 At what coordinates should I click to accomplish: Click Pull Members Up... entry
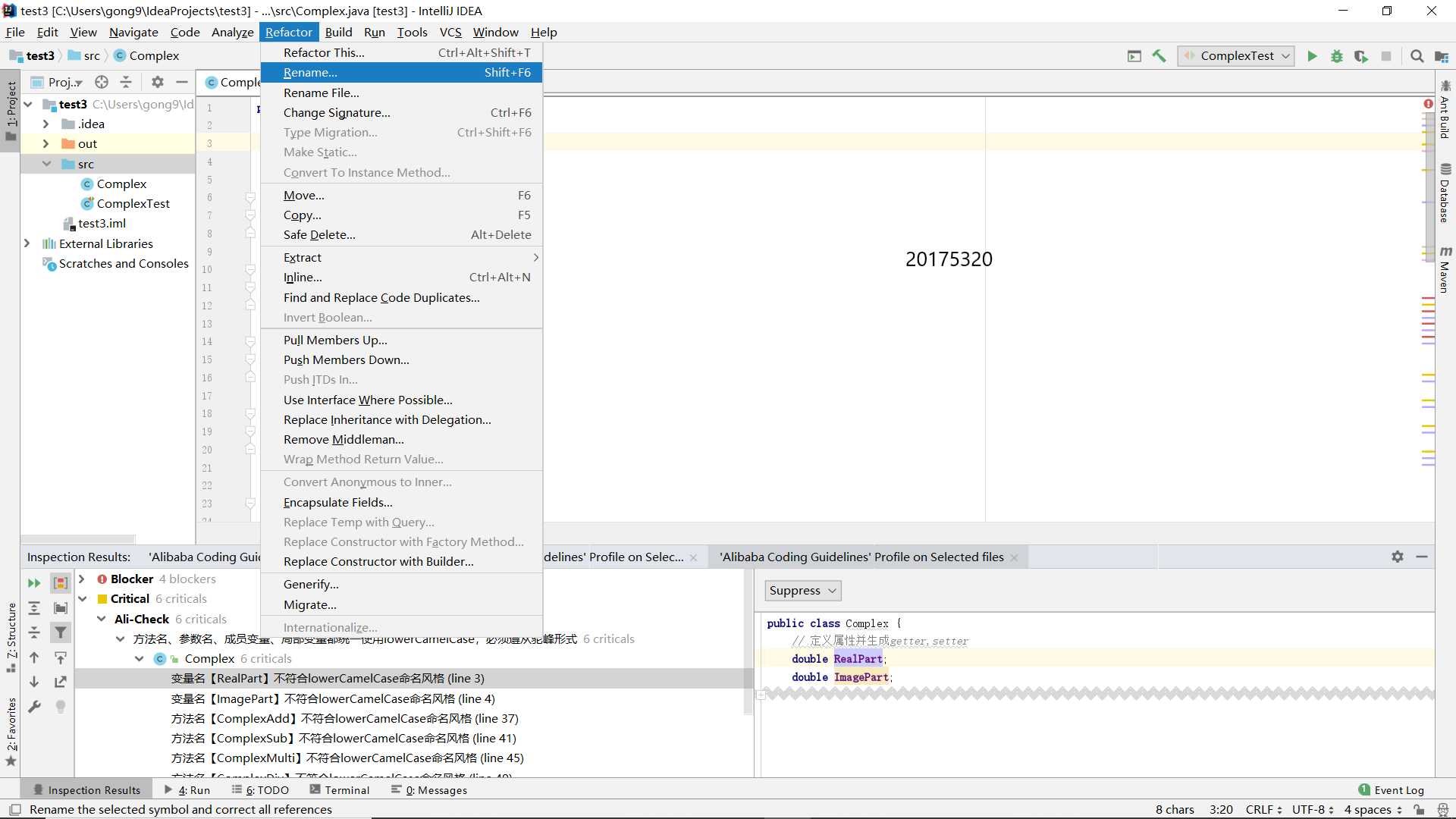[401, 340]
